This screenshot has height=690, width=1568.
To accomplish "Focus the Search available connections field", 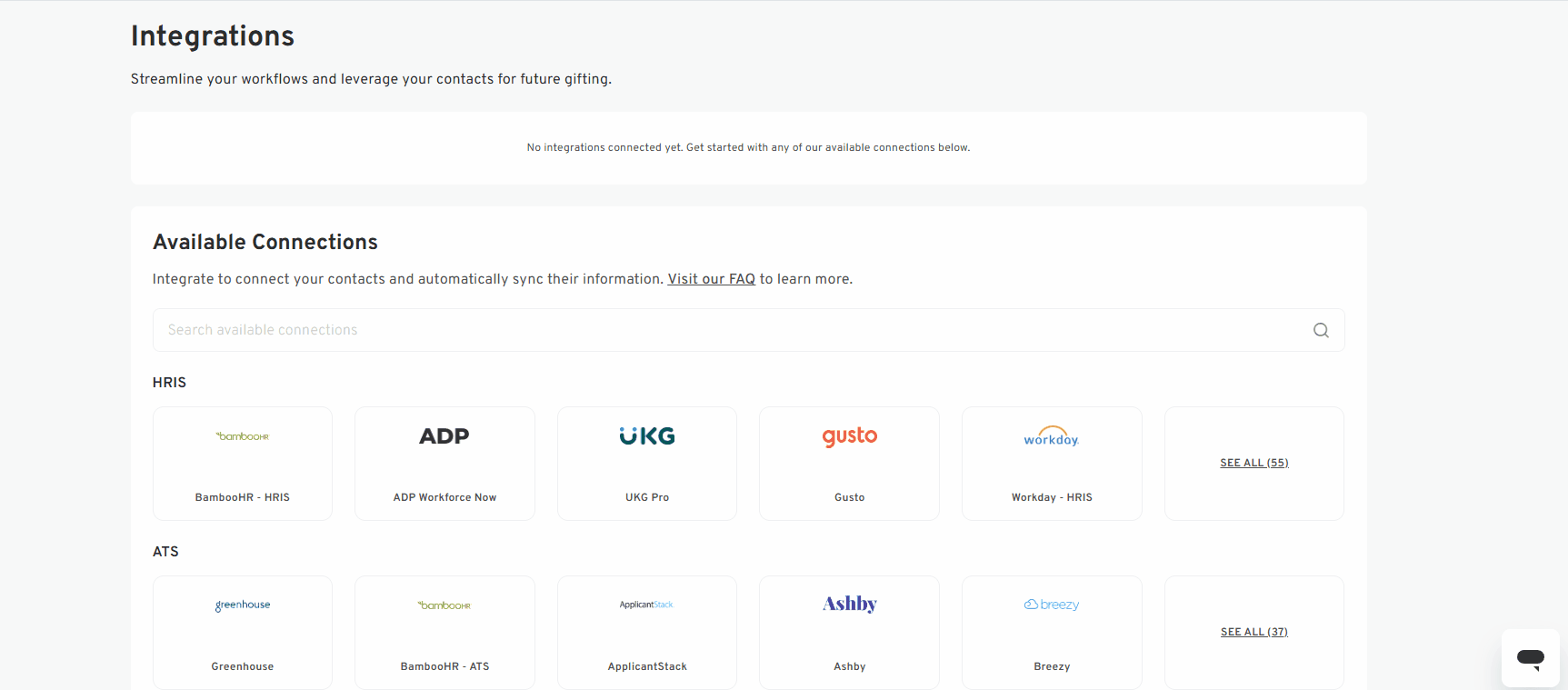I will pos(749,330).
